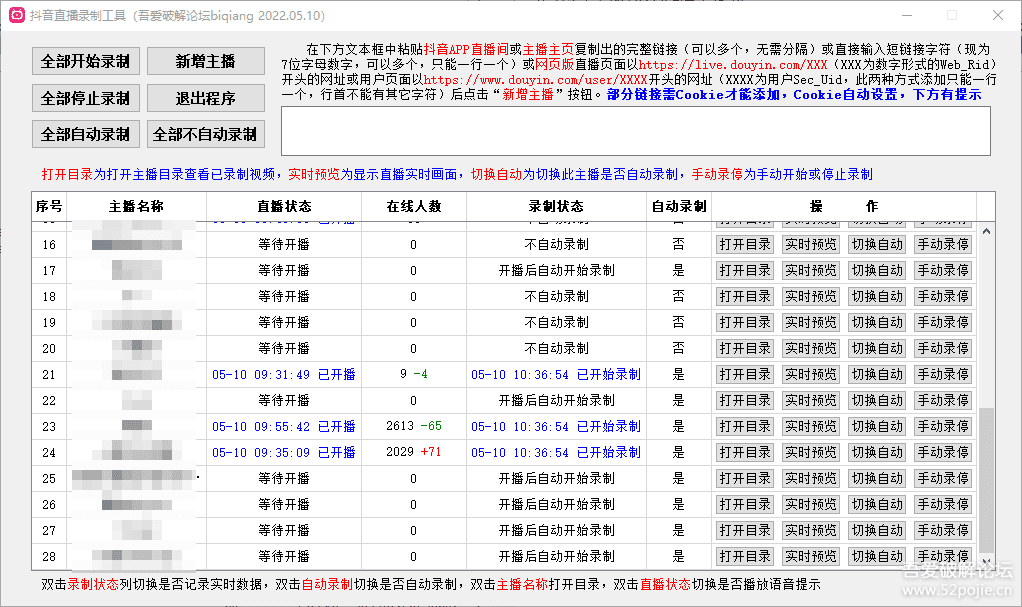Click 全部自动录制 button
This screenshot has height=607, width=1022.
pos(85,134)
